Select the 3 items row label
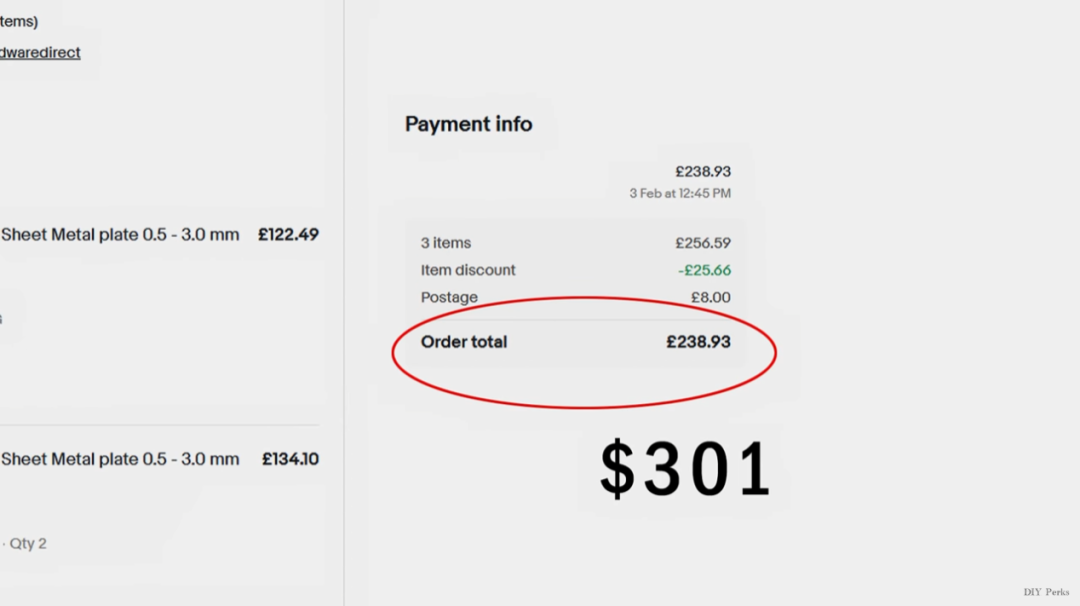Image resolution: width=1080 pixels, height=606 pixels. pyautogui.click(x=446, y=243)
